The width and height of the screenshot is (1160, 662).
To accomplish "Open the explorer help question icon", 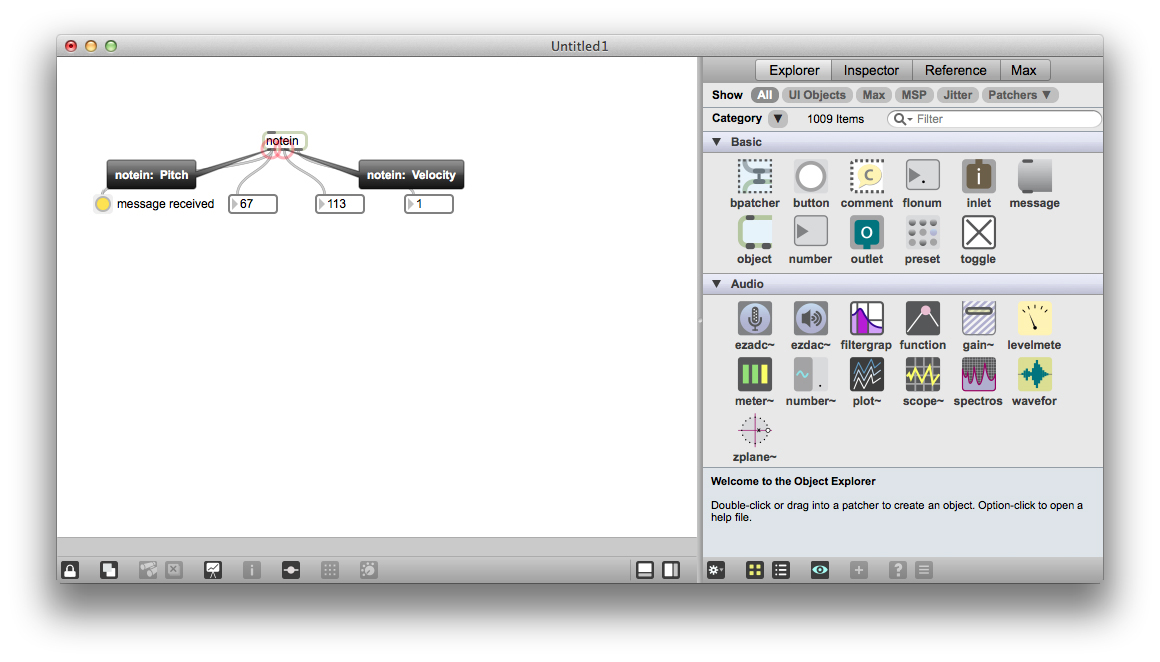I will (x=897, y=570).
